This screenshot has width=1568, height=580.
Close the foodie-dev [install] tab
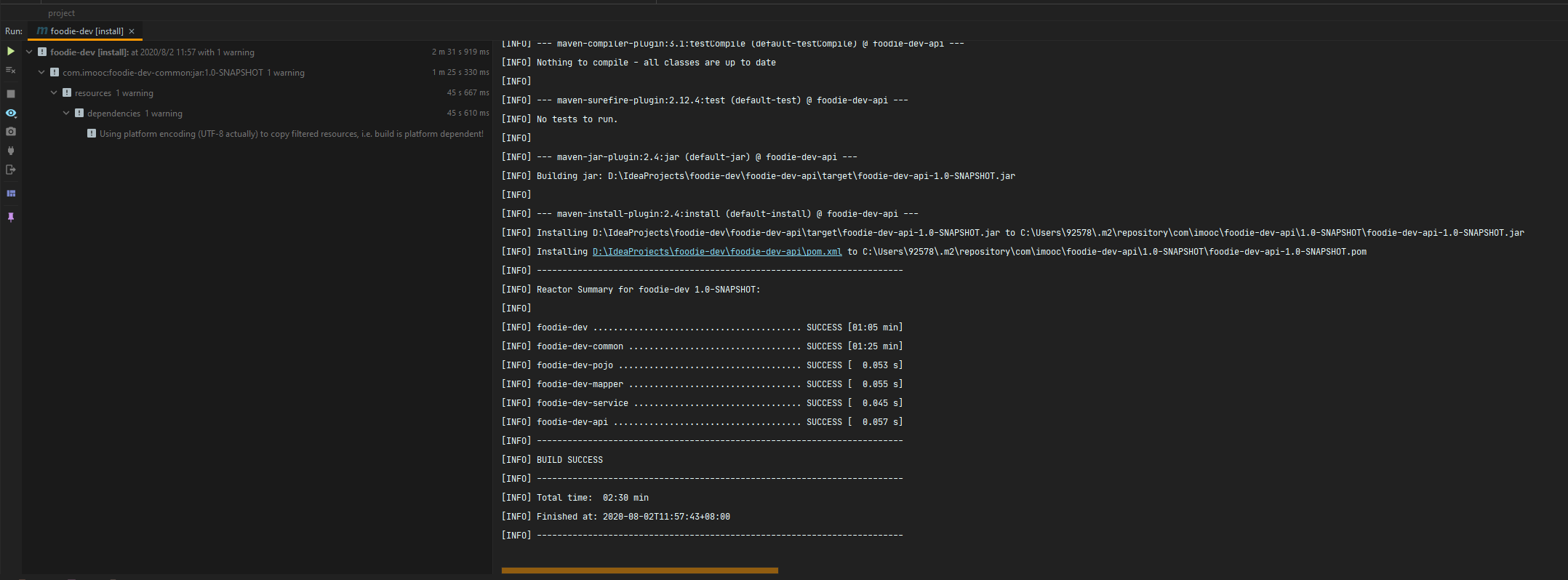[132, 31]
